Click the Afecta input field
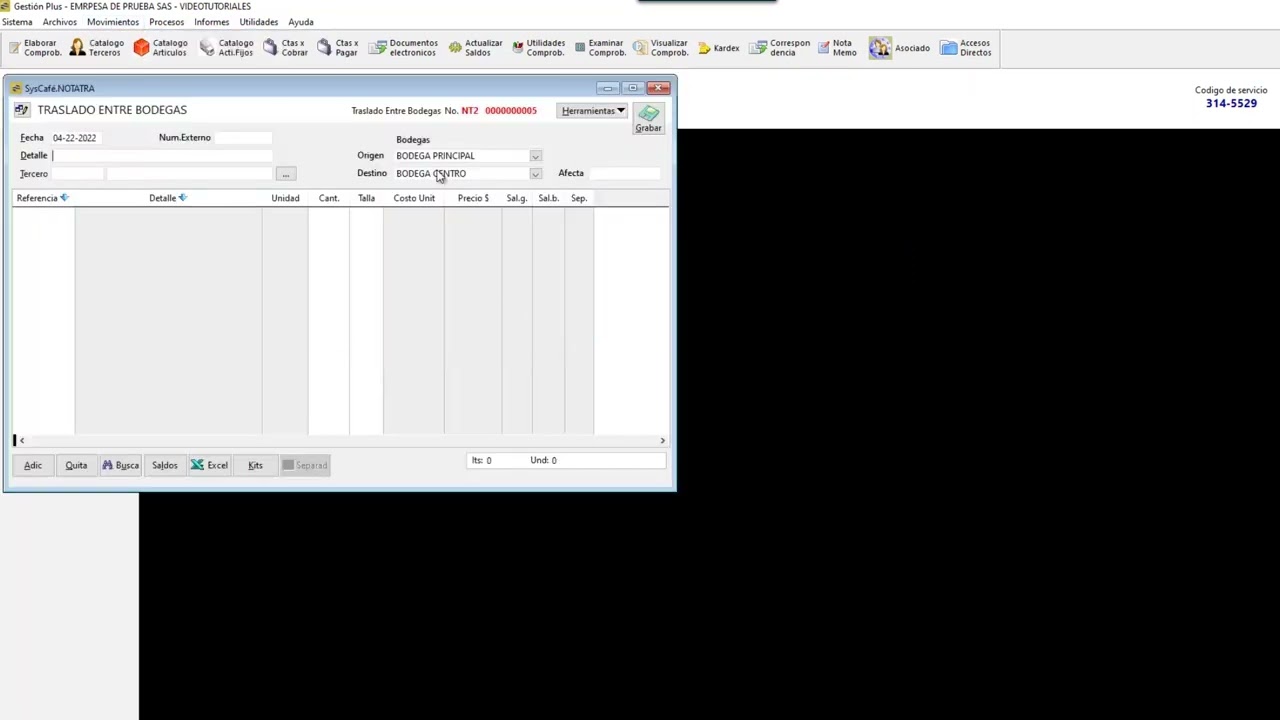1280x720 pixels. point(625,174)
